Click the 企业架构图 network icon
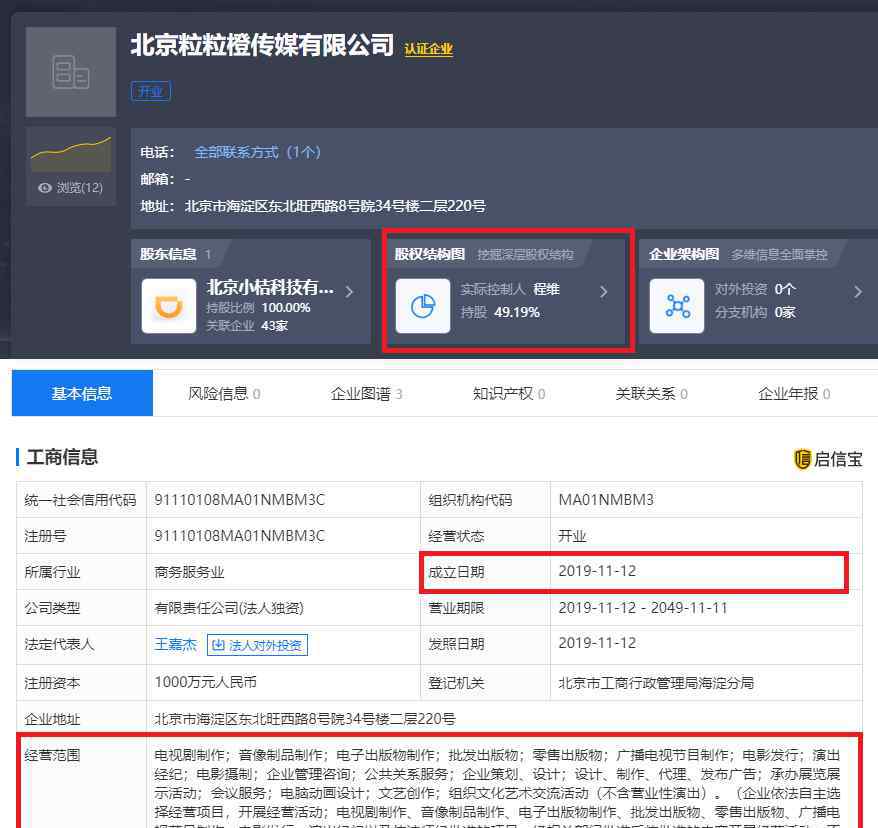This screenshot has height=828, width=878. point(677,306)
